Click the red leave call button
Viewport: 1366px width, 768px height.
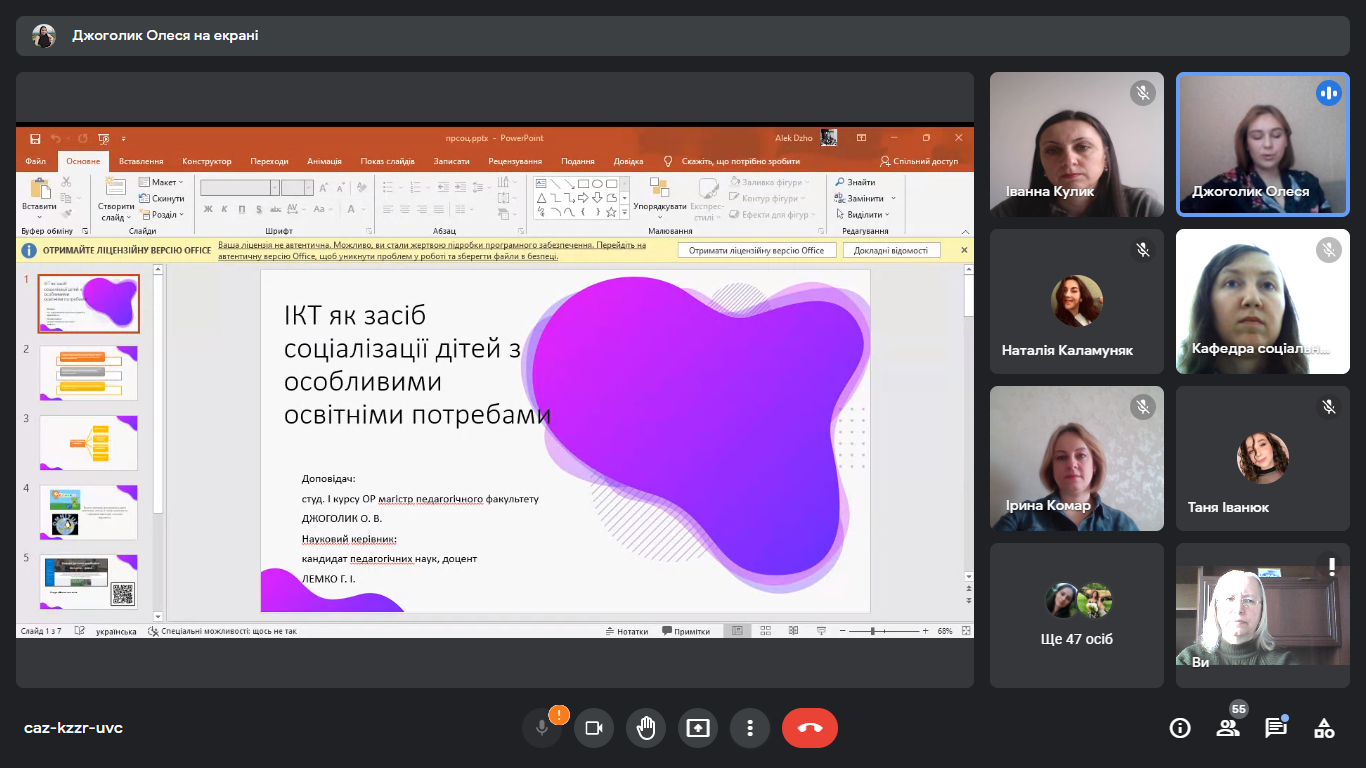coord(809,728)
